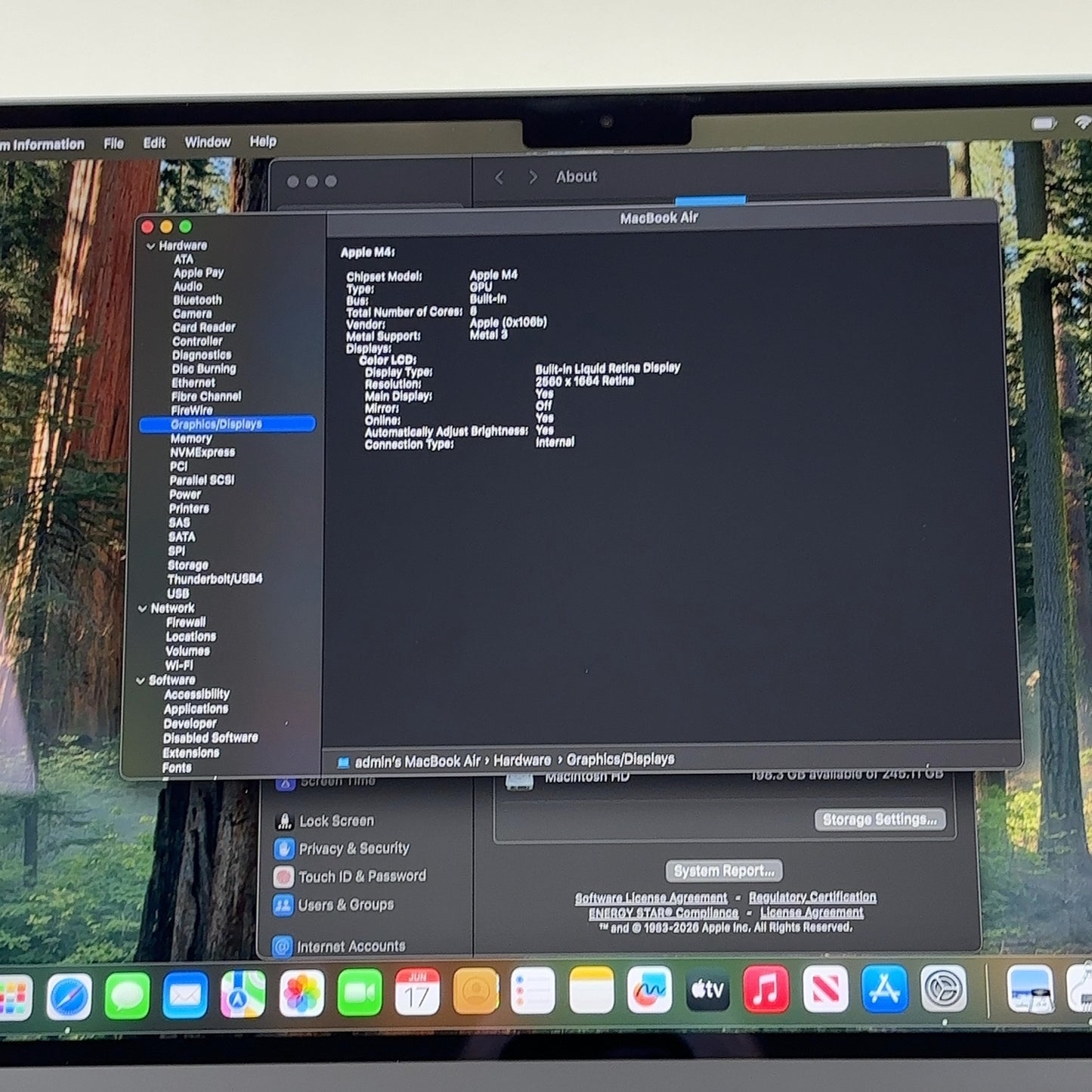Click the Storage Settings... button
The height and width of the screenshot is (1092, 1092).
(x=880, y=820)
